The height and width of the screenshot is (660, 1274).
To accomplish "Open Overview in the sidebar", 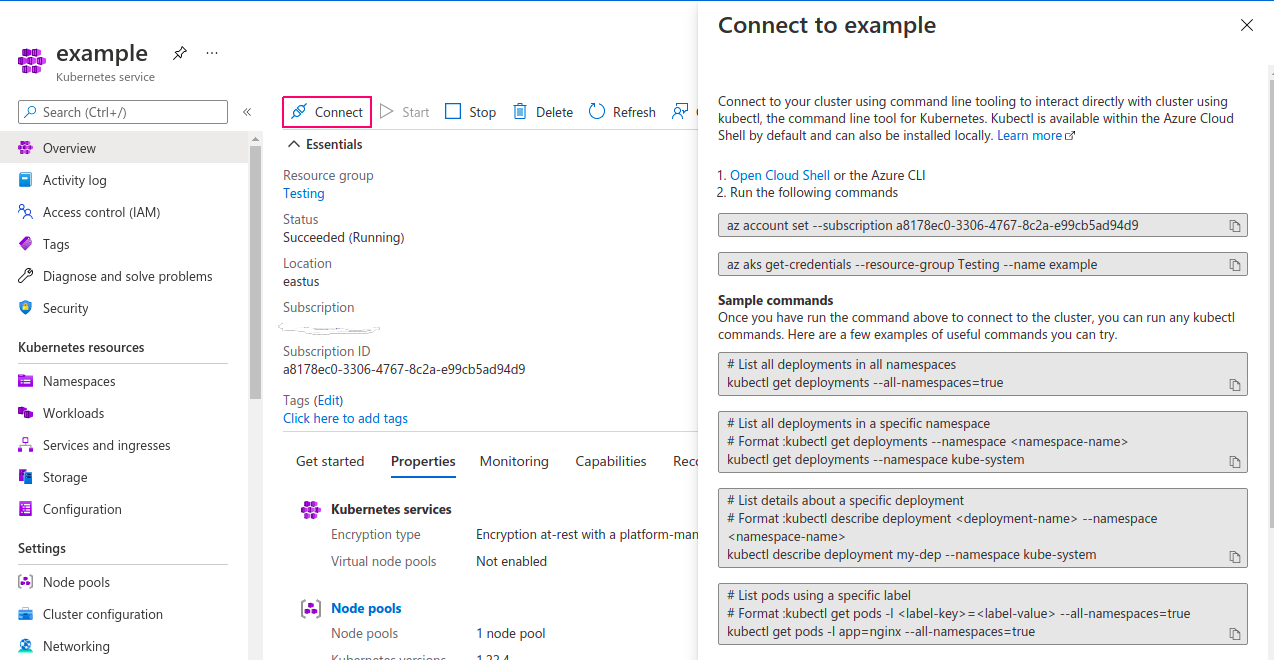I will [124, 148].
